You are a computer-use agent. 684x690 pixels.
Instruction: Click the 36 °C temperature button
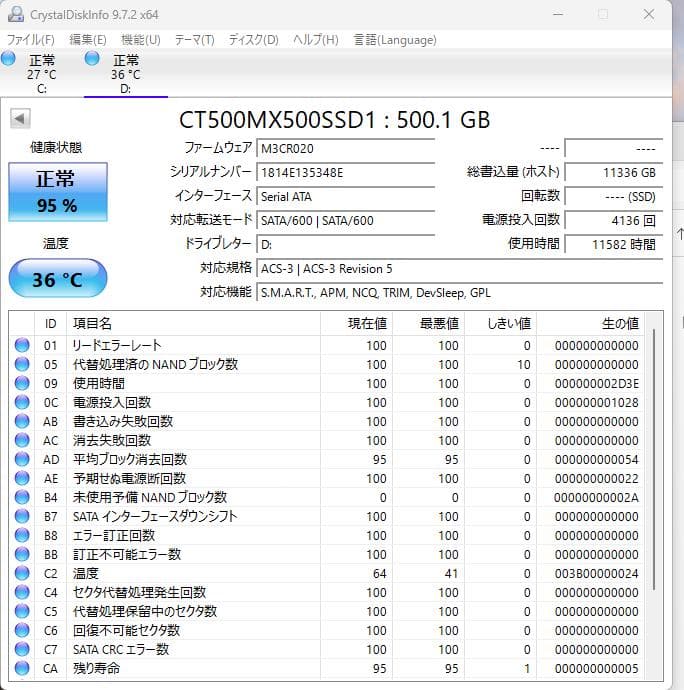58,278
